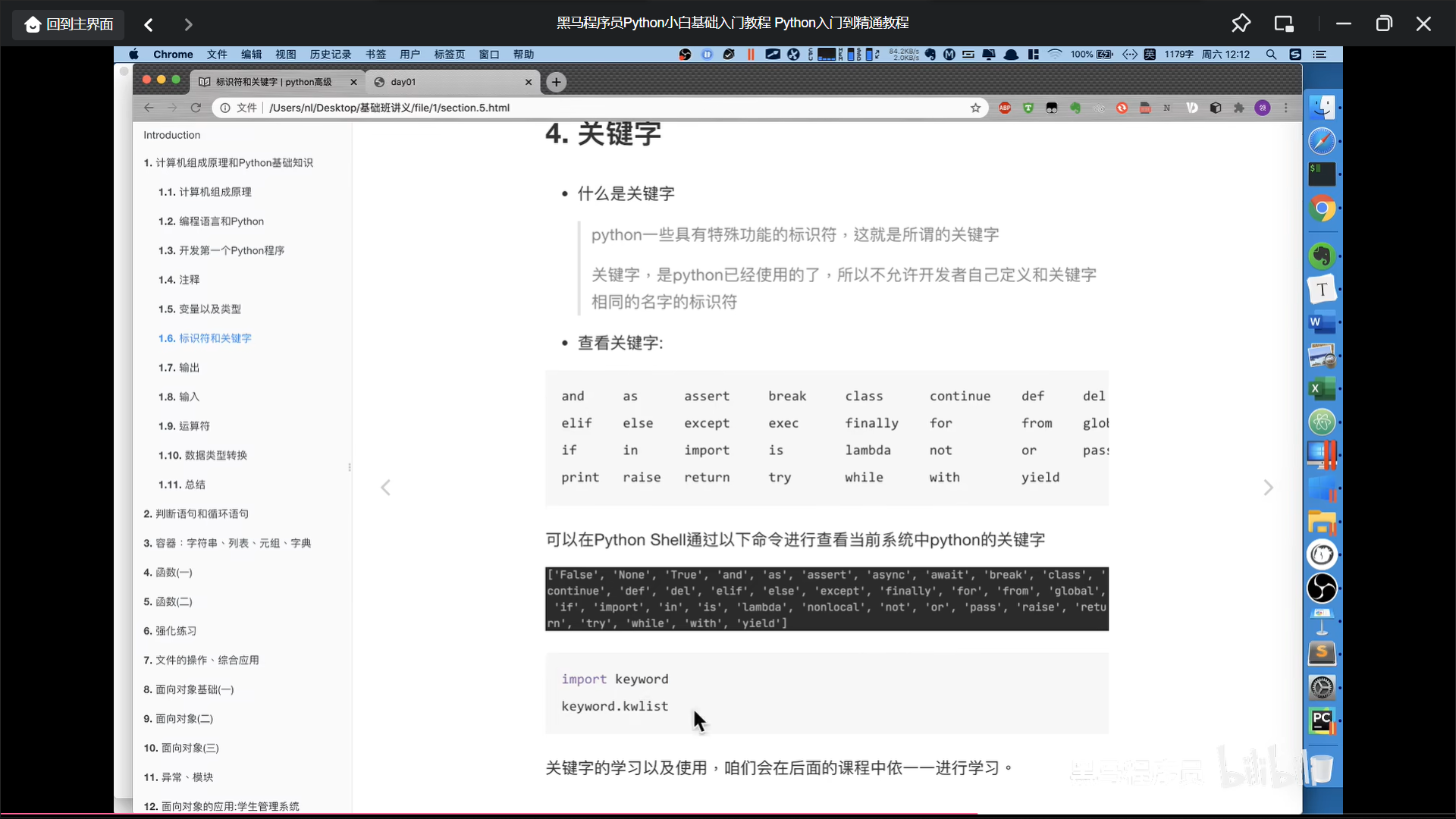The image size is (1456, 819).
Task: Click the address bar URL field
Action: point(576,108)
